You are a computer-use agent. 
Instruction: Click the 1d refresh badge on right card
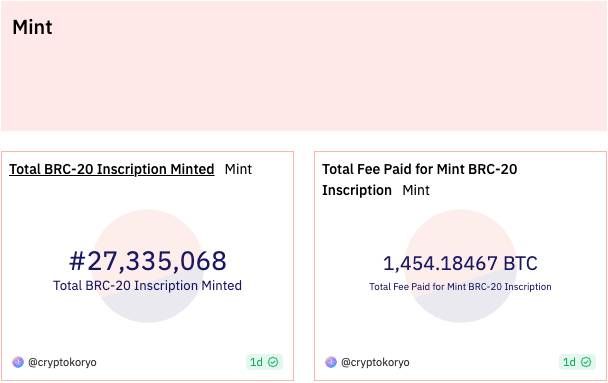(x=577, y=362)
